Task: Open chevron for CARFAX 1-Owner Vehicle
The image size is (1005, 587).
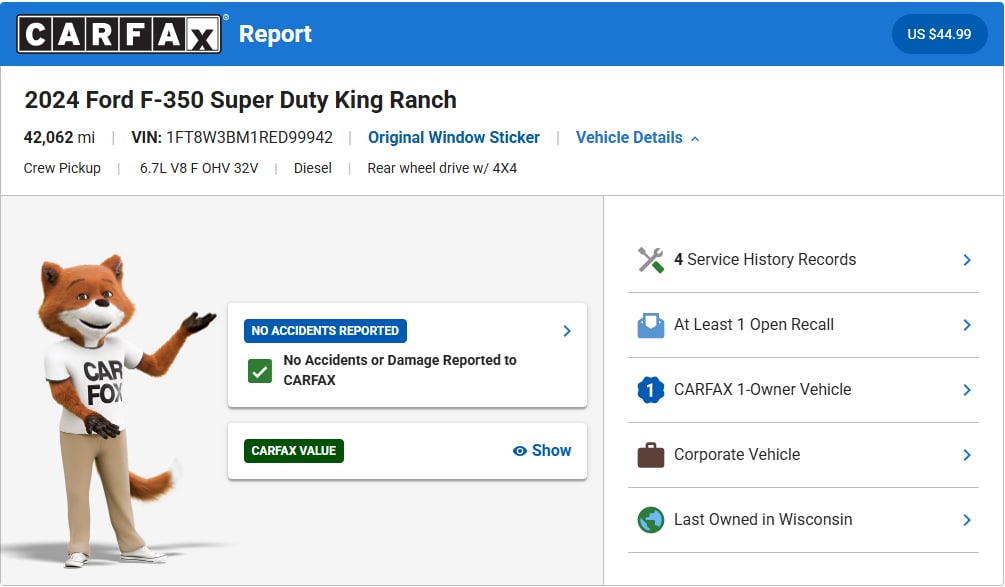Action: (967, 390)
